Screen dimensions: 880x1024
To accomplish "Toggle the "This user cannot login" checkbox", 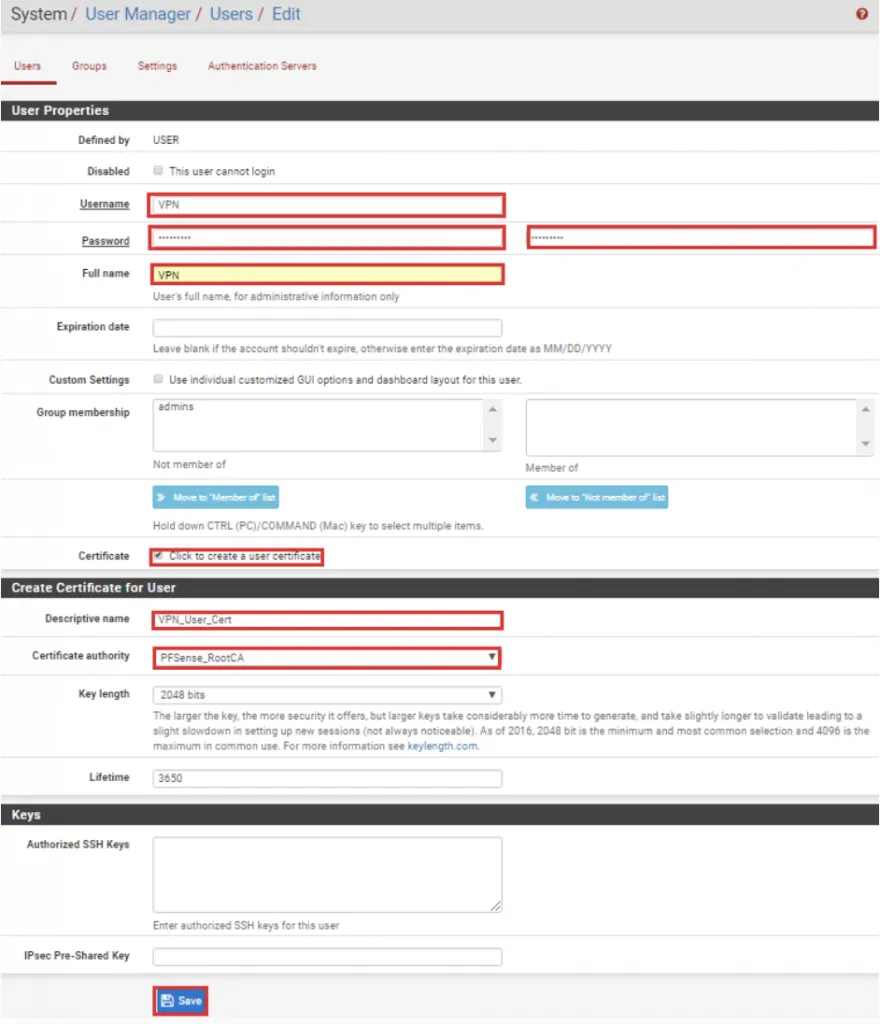I will tap(159, 171).
